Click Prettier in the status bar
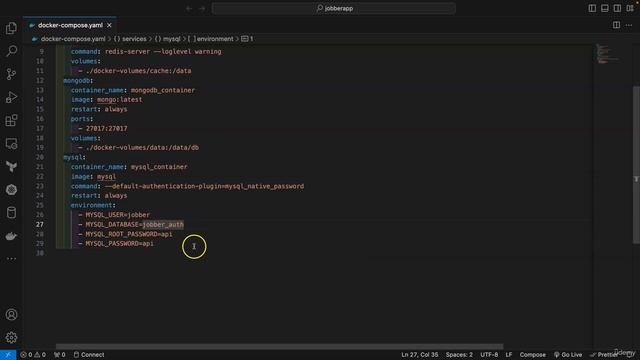The width and height of the screenshot is (640, 360). [604, 355]
